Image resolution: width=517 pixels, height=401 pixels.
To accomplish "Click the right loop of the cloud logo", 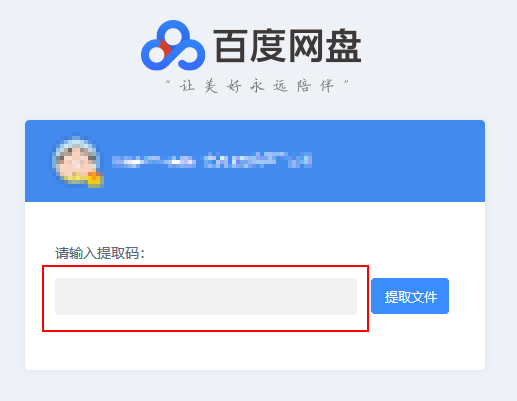I will (190, 54).
